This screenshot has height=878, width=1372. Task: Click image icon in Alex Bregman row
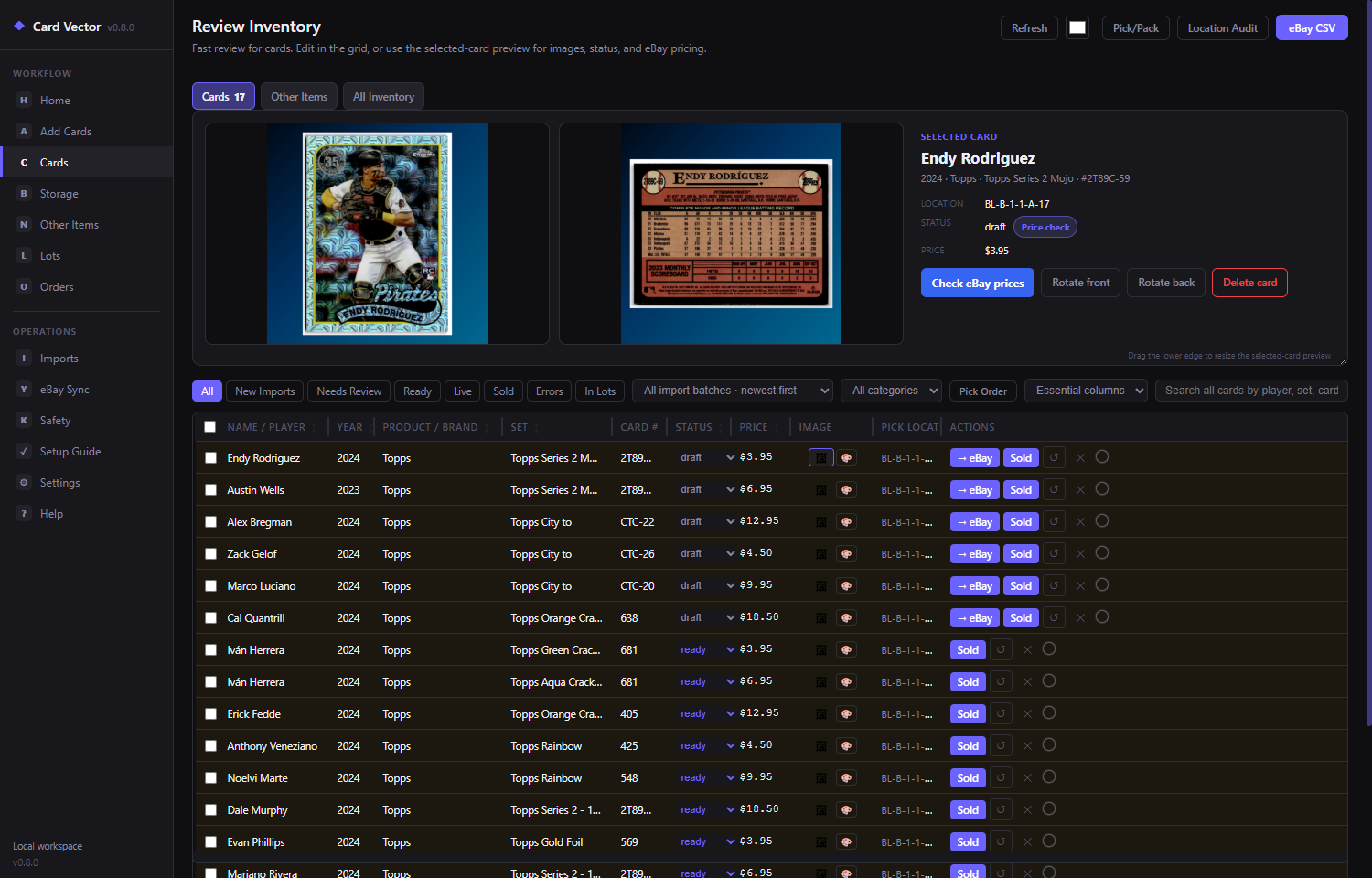click(821, 521)
